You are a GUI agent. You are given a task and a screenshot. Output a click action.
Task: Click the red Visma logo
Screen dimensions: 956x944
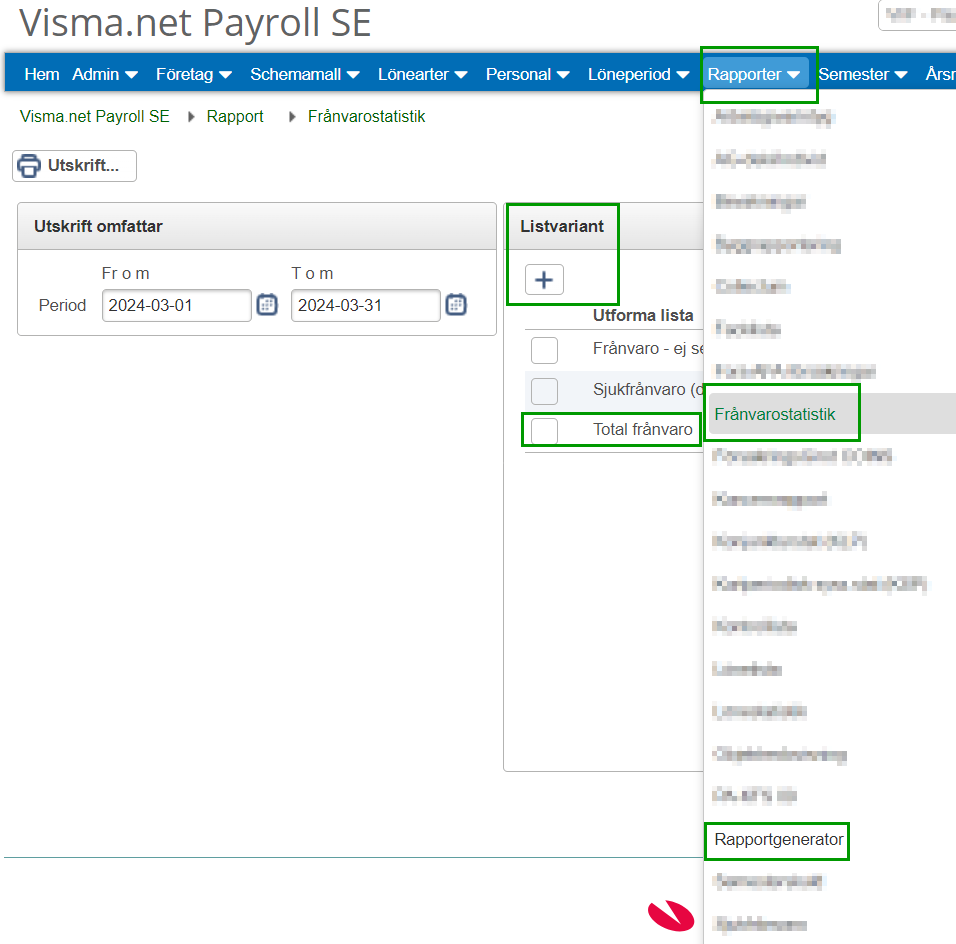671,915
